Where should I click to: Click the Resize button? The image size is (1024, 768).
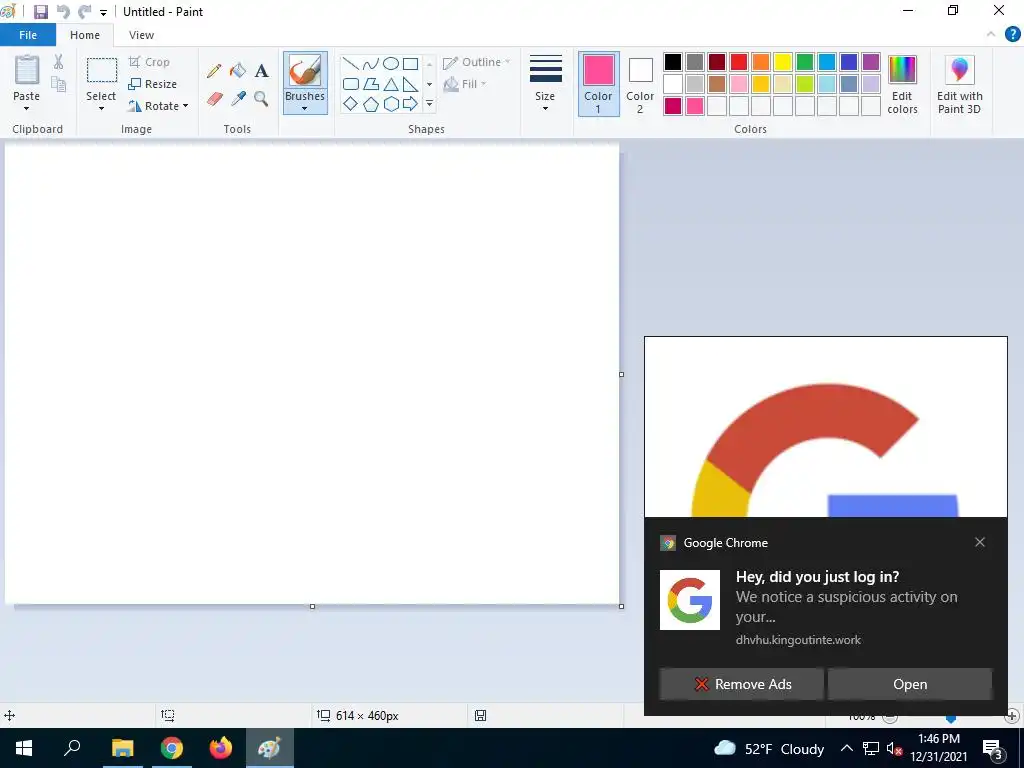point(153,84)
